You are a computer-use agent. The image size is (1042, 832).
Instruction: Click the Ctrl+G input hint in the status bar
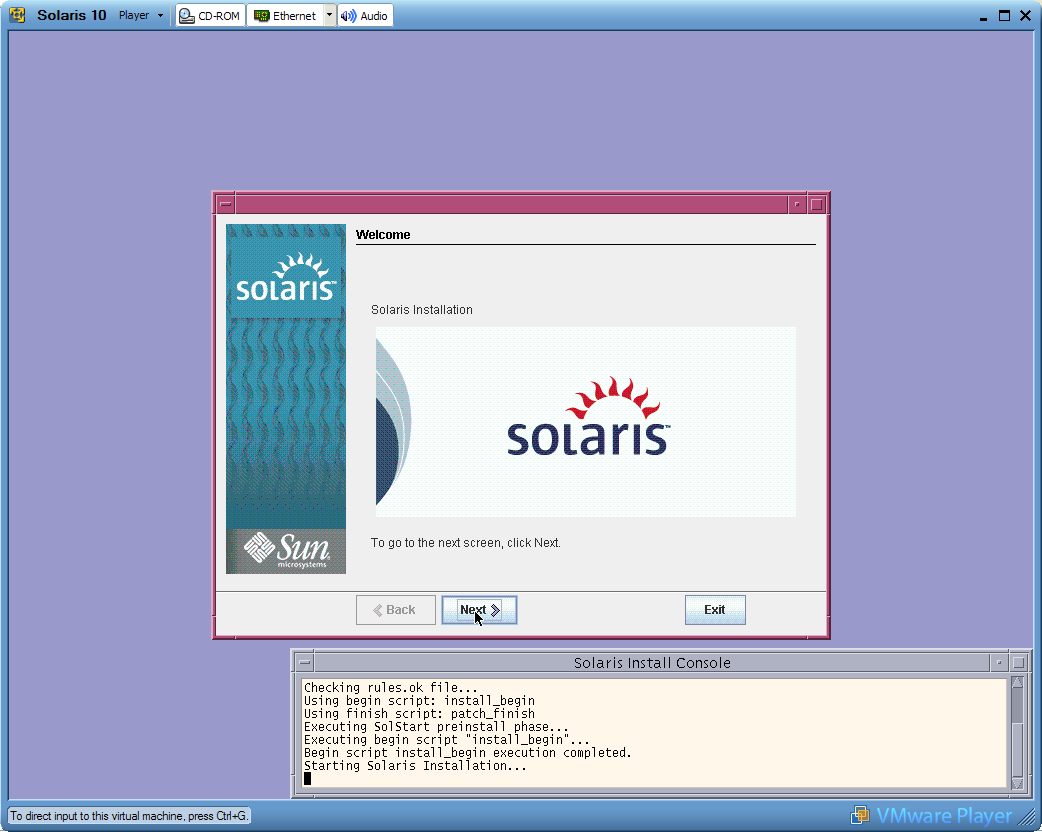pos(129,815)
